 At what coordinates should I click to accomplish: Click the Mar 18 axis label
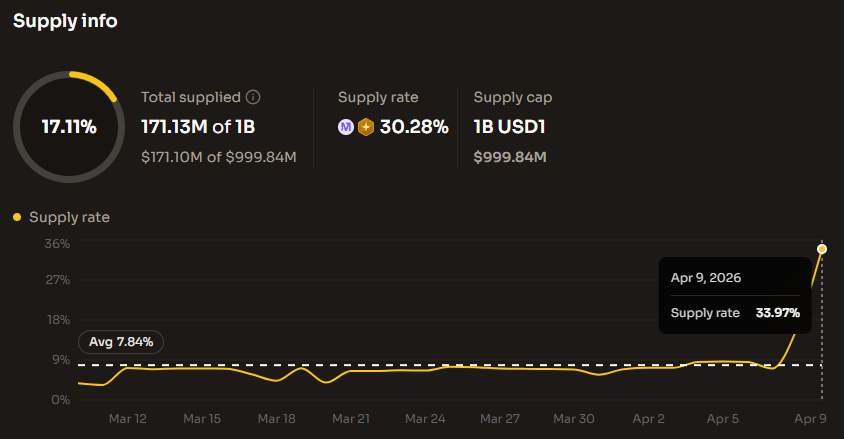coord(277,419)
